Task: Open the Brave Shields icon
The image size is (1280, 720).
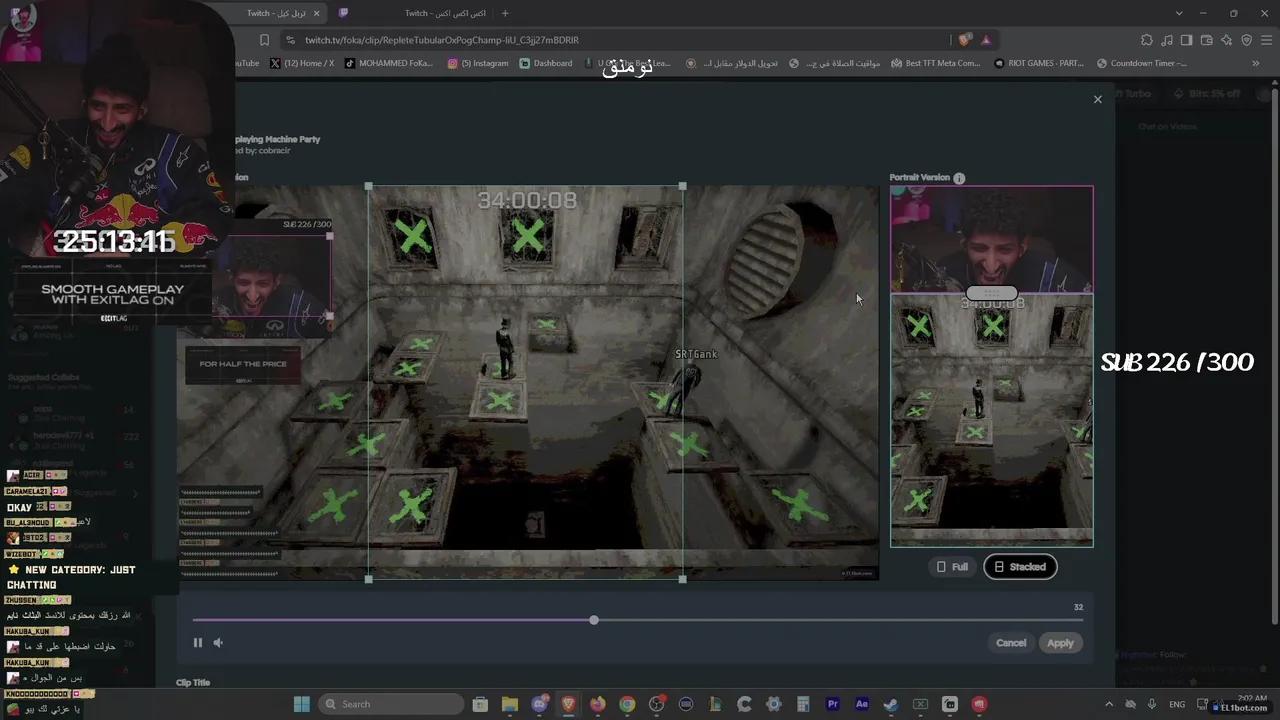Action: tap(964, 40)
